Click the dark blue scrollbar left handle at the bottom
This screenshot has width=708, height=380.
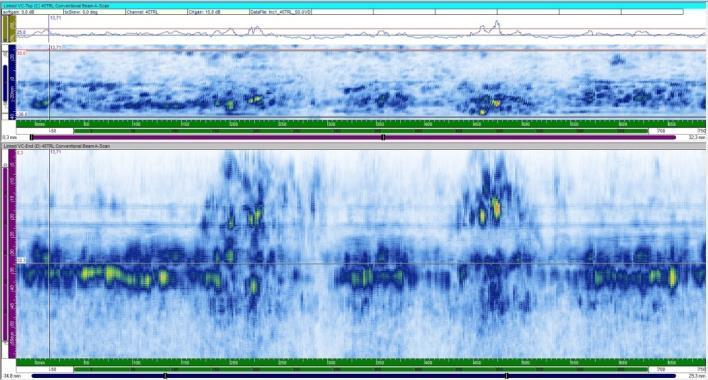coord(165,375)
